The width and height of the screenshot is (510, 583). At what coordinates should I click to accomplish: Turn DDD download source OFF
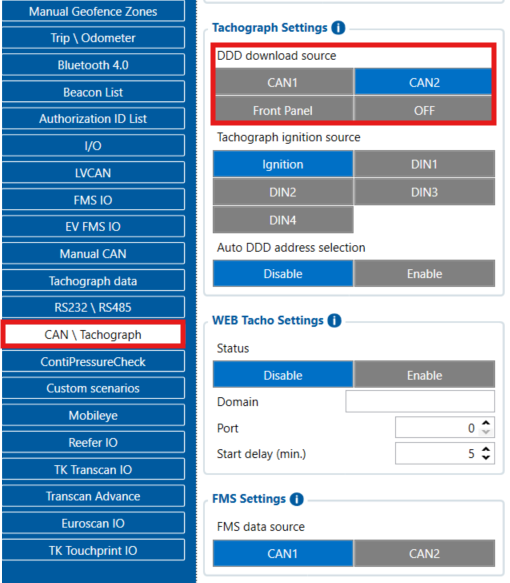click(424, 110)
